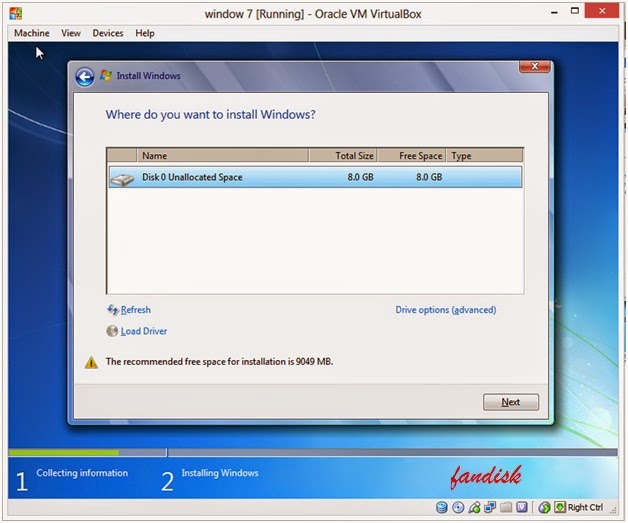Click the Refresh link
Screen dimensions: 628x523
136,310
